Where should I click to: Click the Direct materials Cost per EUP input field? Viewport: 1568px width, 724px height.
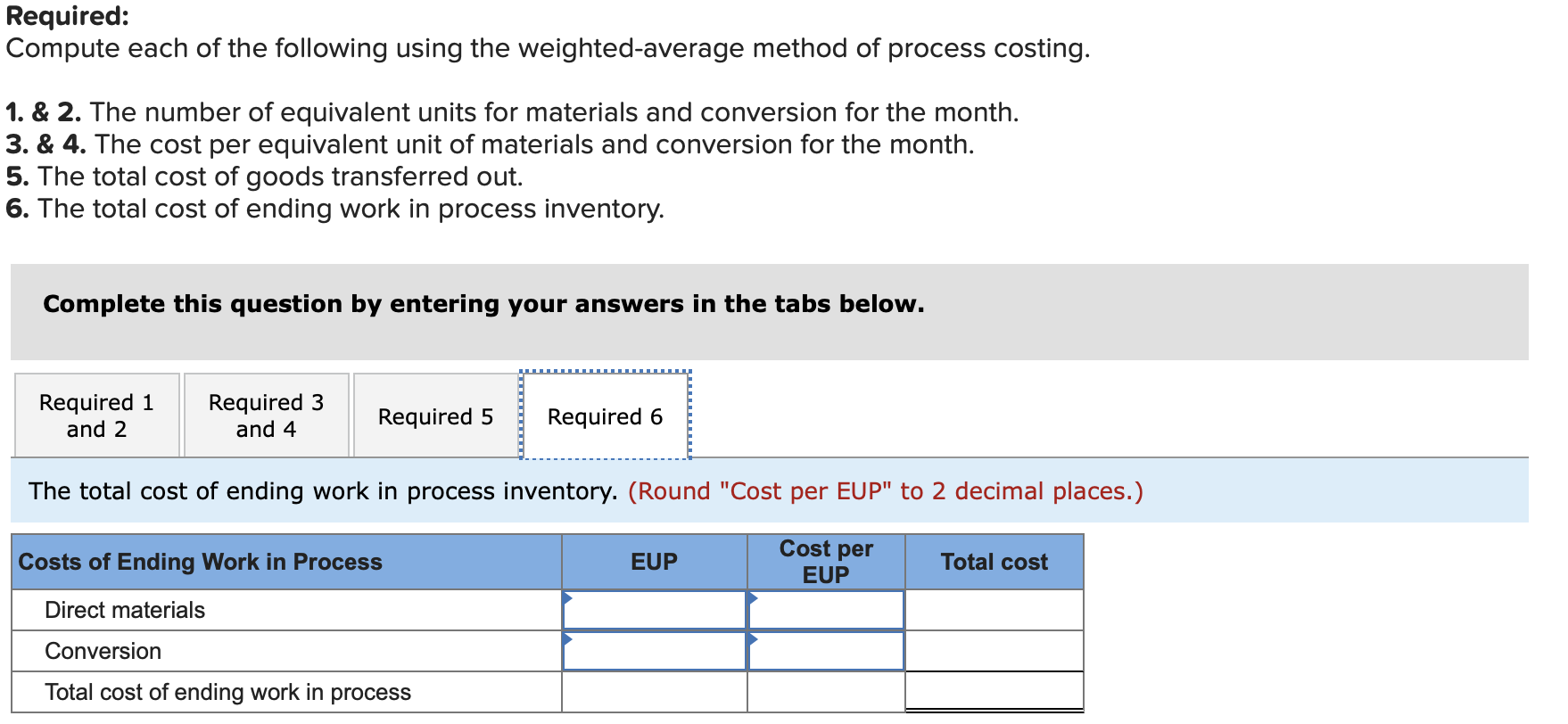click(x=828, y=610)
